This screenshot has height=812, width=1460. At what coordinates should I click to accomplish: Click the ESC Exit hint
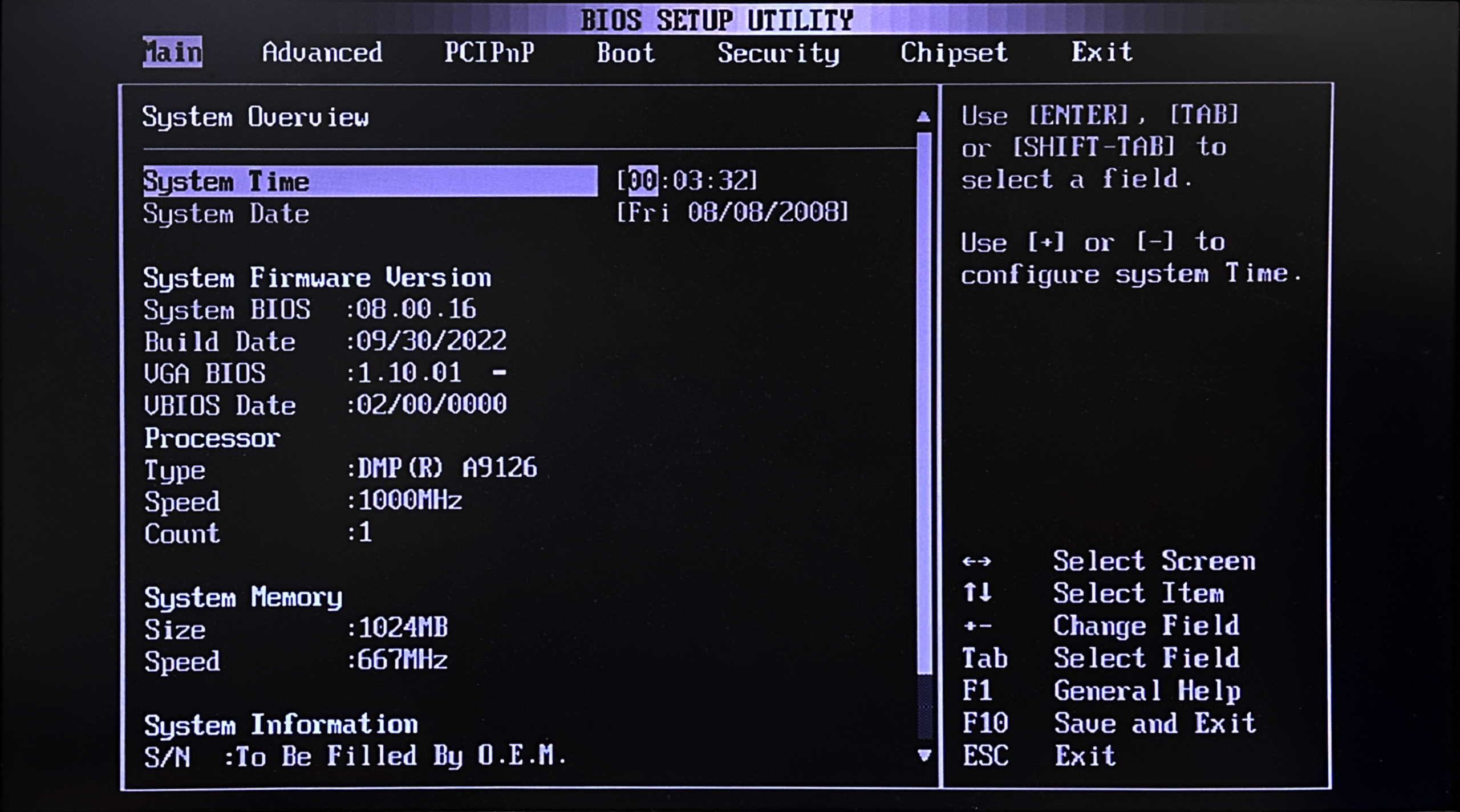coord(1039,756)
